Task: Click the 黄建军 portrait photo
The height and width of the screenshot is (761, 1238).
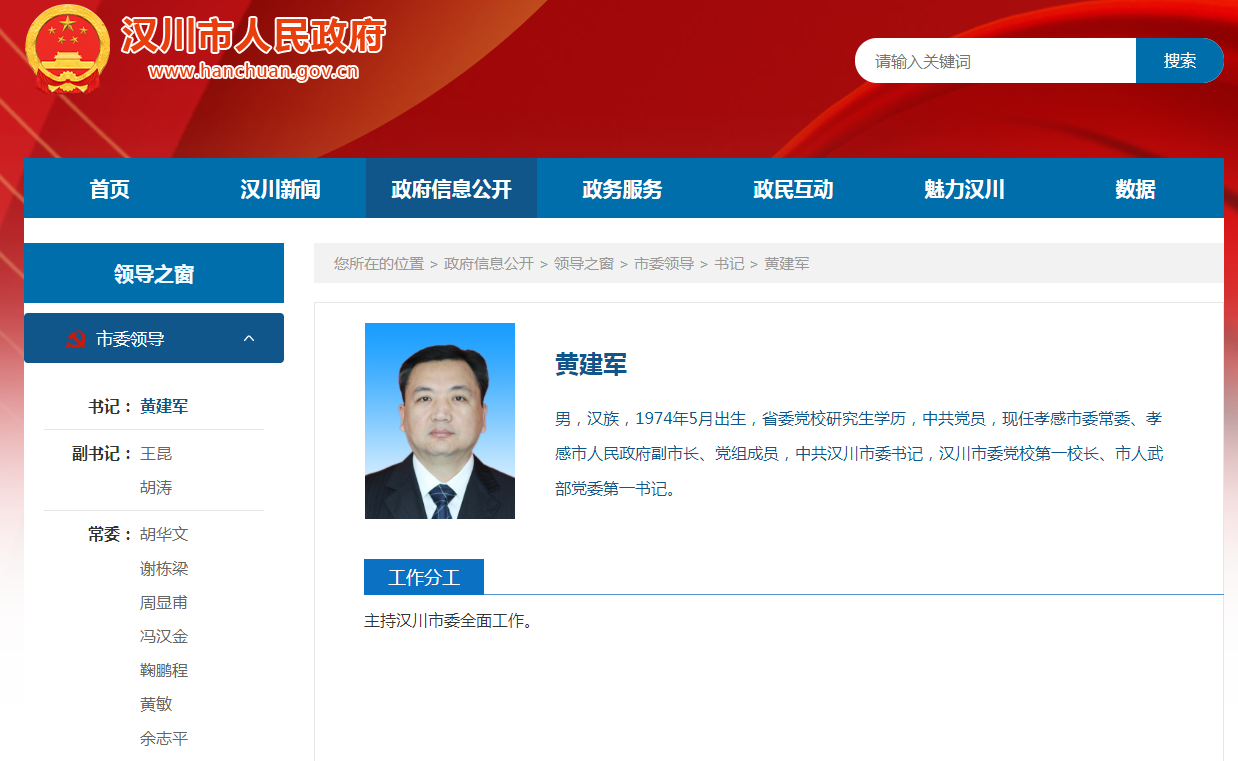Action: click(440, 421)
